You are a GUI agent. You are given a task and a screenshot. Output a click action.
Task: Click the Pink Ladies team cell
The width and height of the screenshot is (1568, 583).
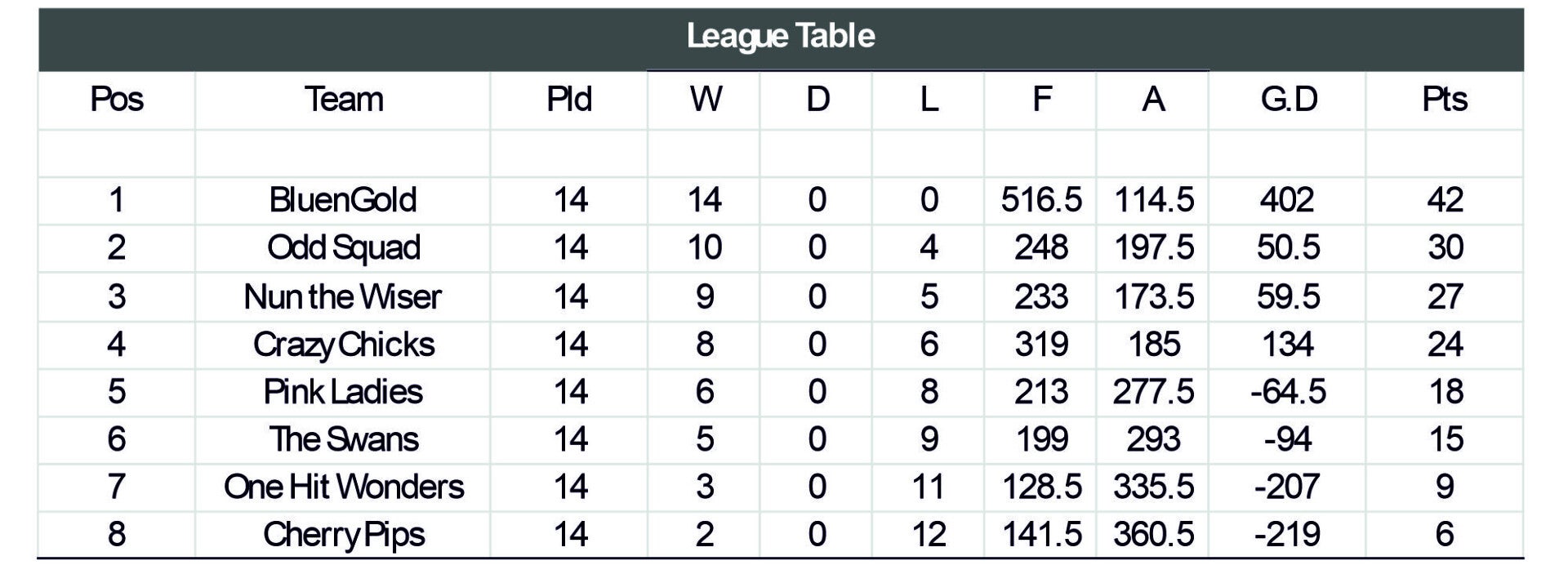tap(343, 392)
